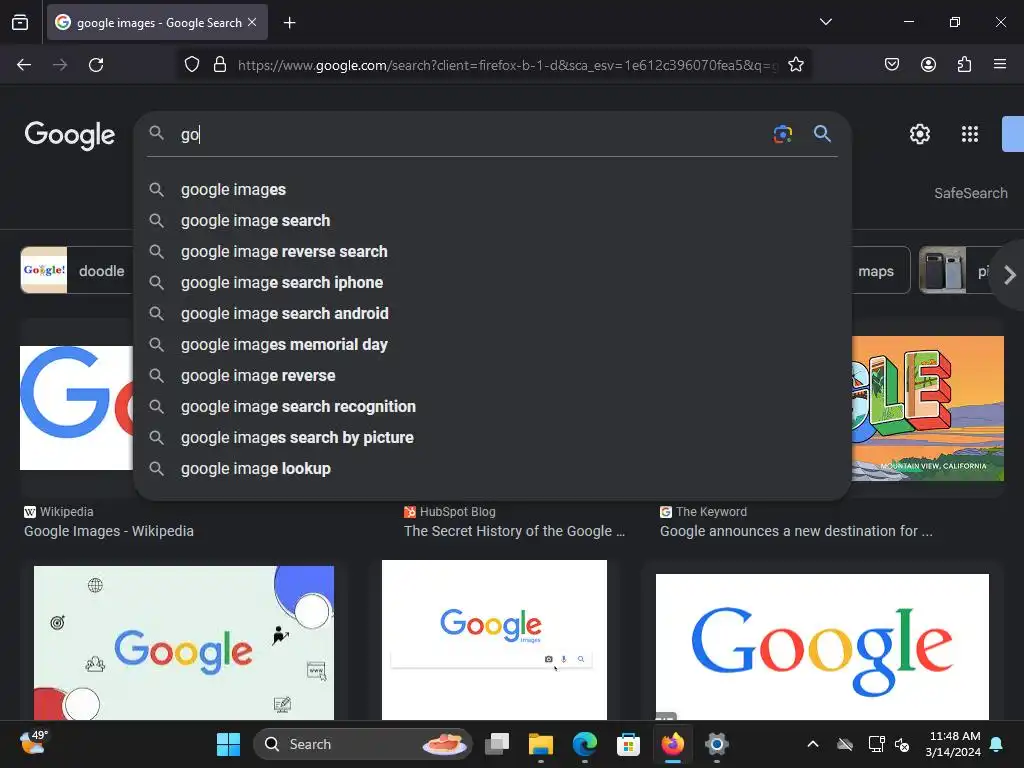The height and width of the screenshot is (768, 1024).
Task: Open The Secret History of the Google result
Action: tap(514, 531)
